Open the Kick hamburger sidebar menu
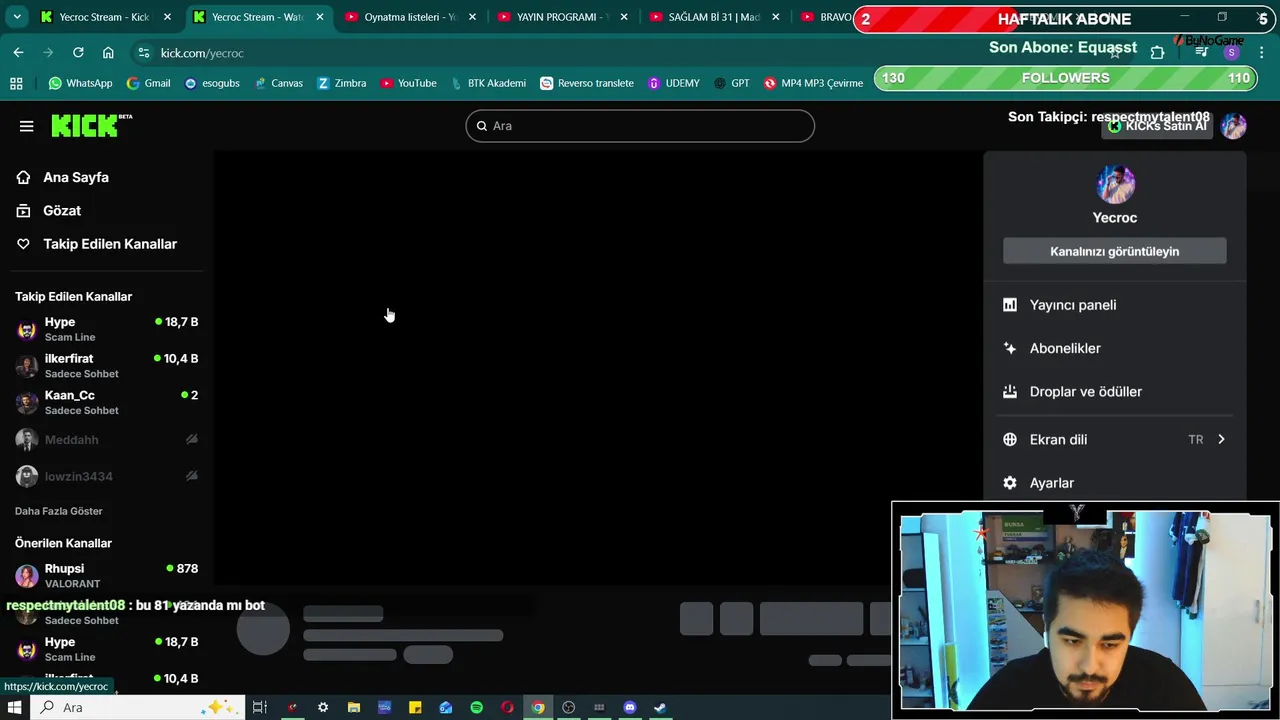The image size is (1280, 720). click(26, 126)
